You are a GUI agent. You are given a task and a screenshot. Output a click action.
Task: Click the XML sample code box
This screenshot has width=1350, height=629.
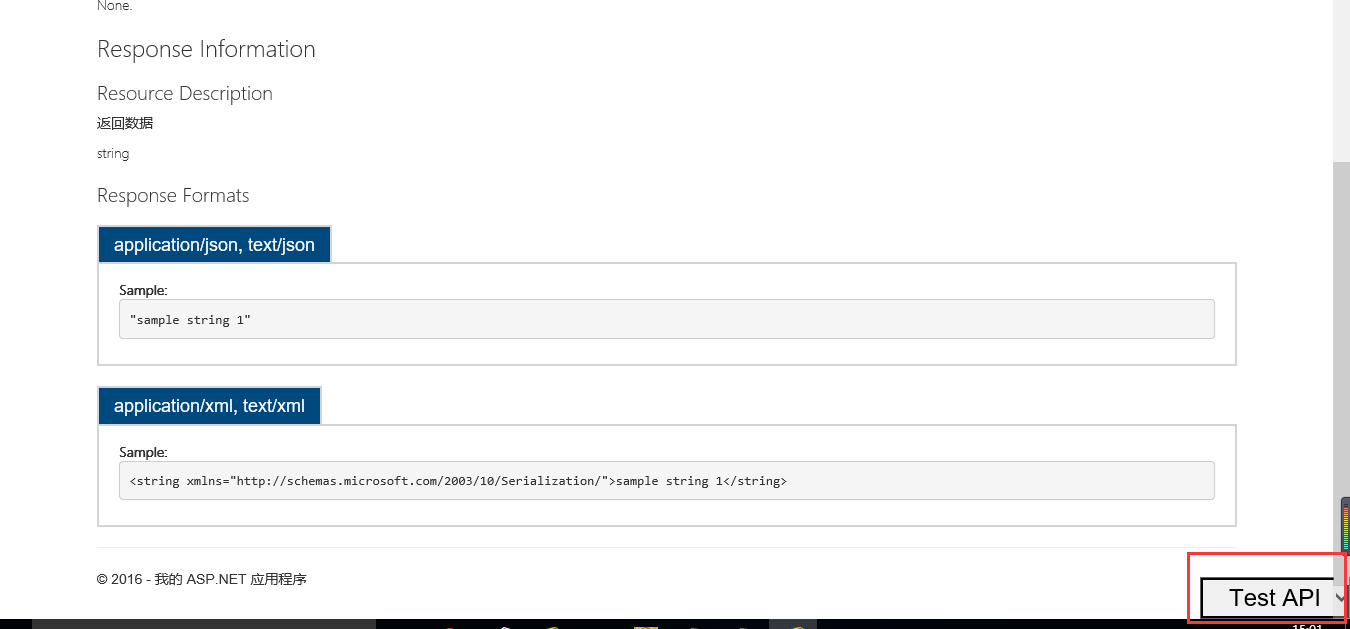tap(666, 480)
